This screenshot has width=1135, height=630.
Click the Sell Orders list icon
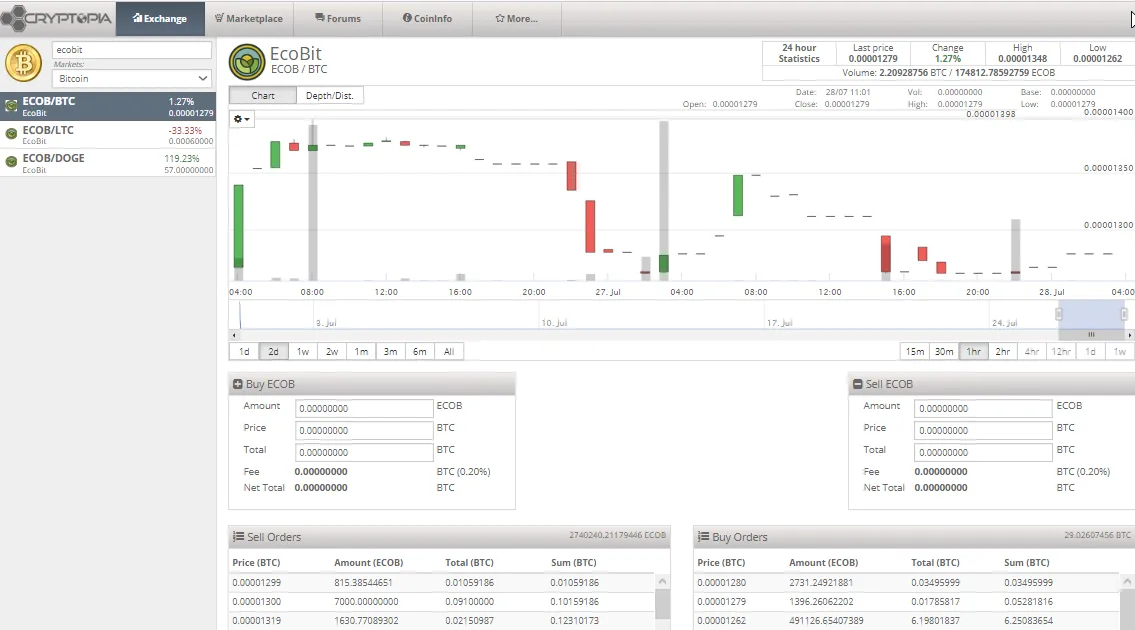pyautogui.click(x=238, y=537)
